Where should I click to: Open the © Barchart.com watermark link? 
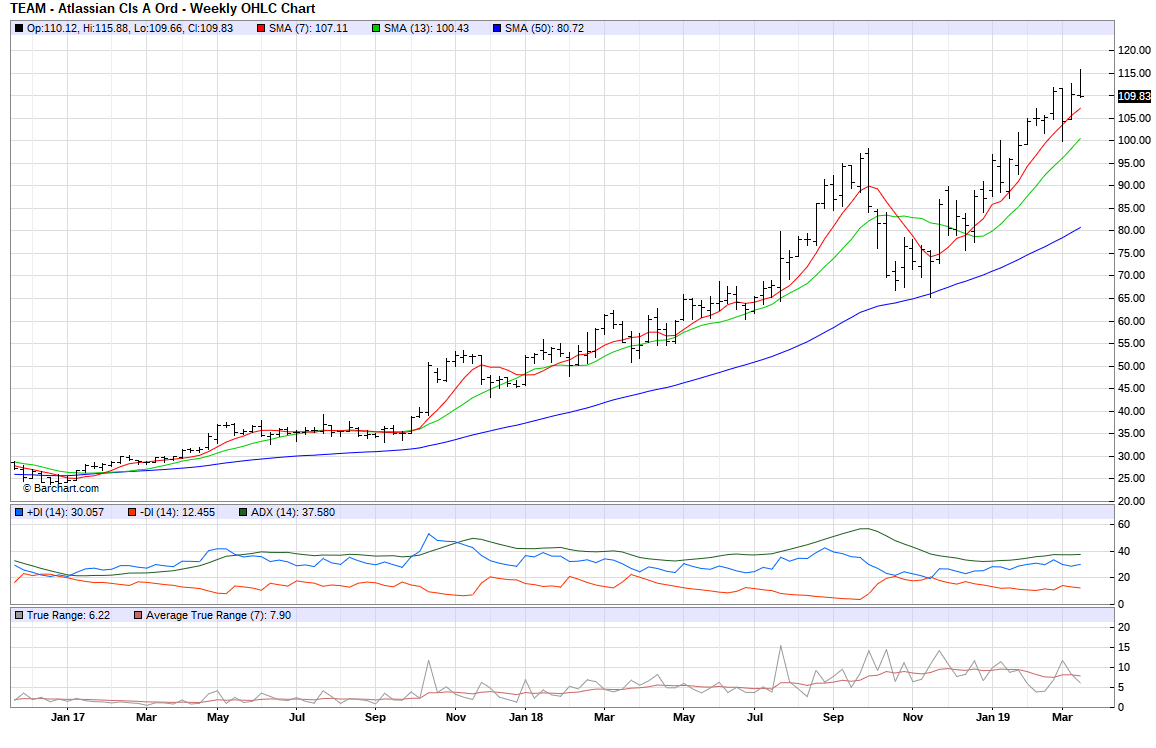[60, 488]
